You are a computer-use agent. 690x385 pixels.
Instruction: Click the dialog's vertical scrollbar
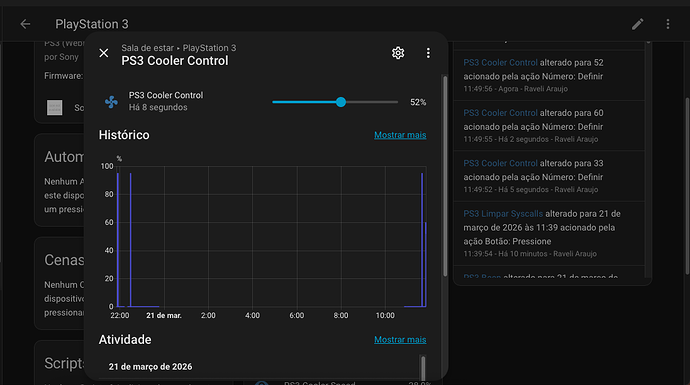coord(445,176)
